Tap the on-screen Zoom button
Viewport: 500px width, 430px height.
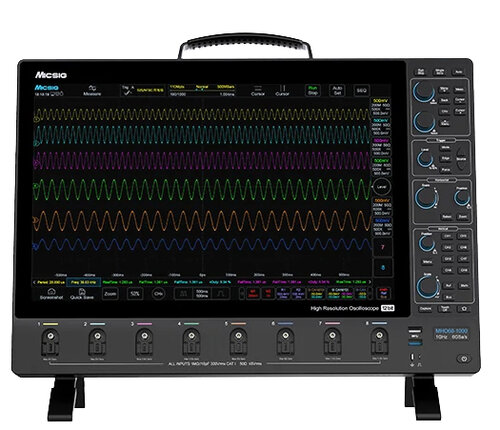tap(110, 294)
